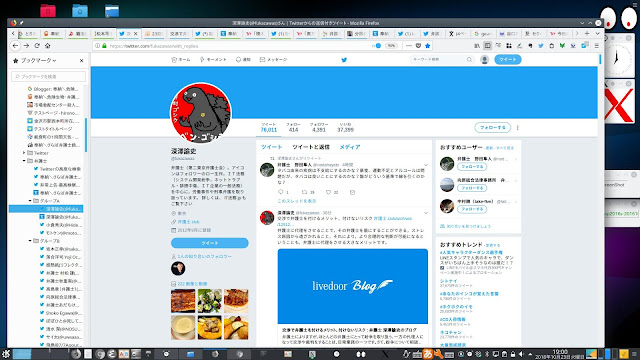
Task: Click the Japanese input あ tray icon
Action: click(427, 354)
